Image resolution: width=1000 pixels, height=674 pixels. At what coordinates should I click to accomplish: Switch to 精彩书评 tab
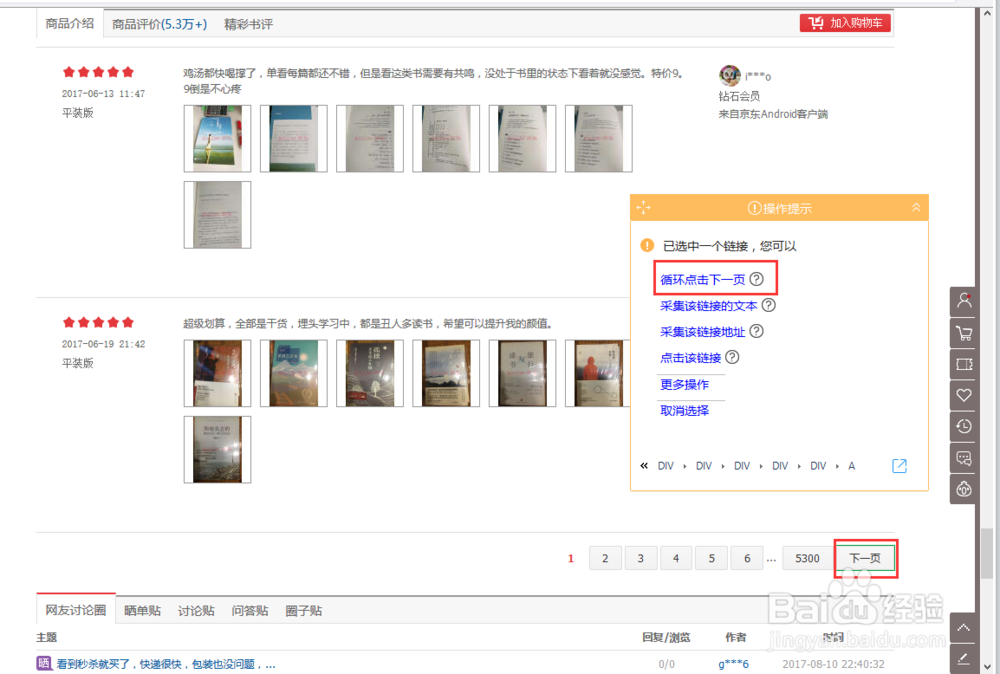pyautogui.click(x=248, y=24)
